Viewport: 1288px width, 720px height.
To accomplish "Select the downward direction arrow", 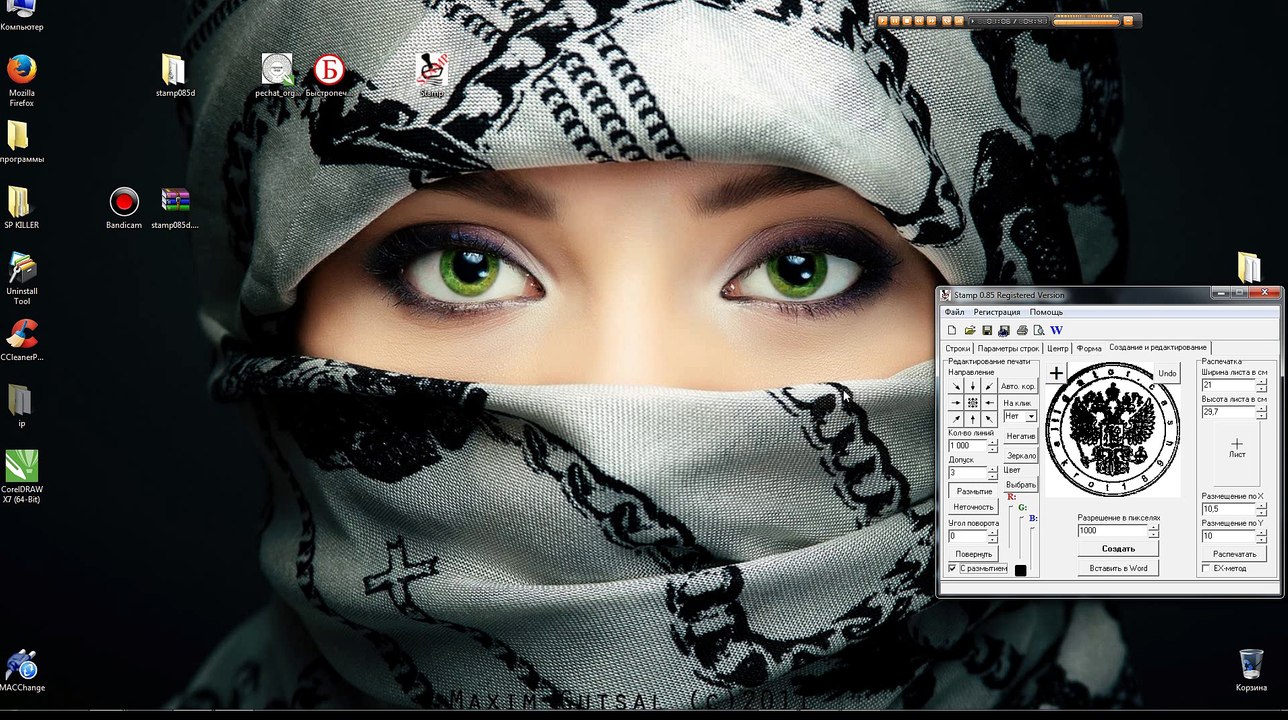I will (972, 386).
